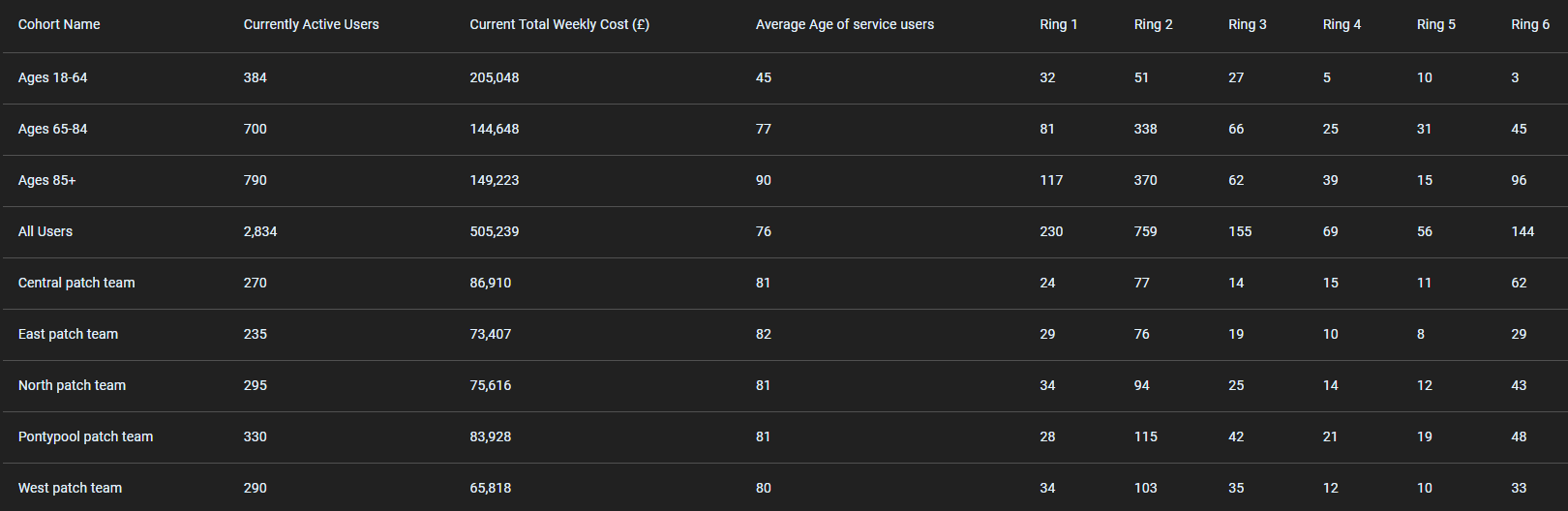The width and height of the screenshot is (1568, 511).
Task: Select the North patch team row
Action: pyautogui.click(x=784, y=386)
